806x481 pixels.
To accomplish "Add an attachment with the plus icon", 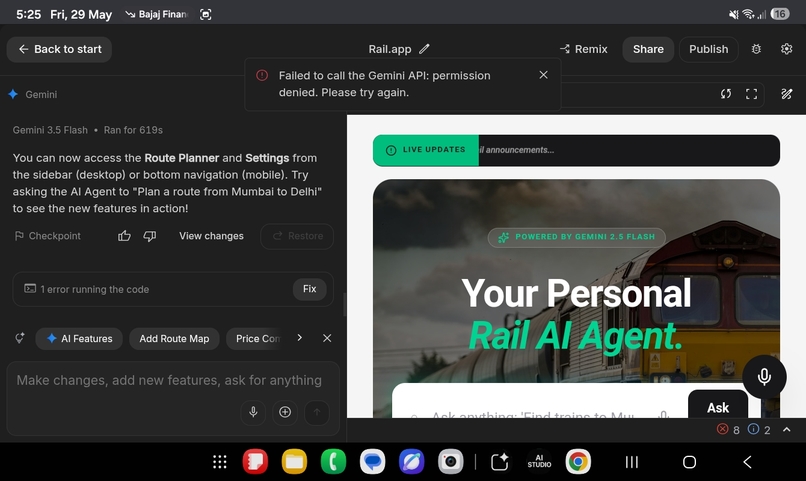I will click(x=285, y=412).
